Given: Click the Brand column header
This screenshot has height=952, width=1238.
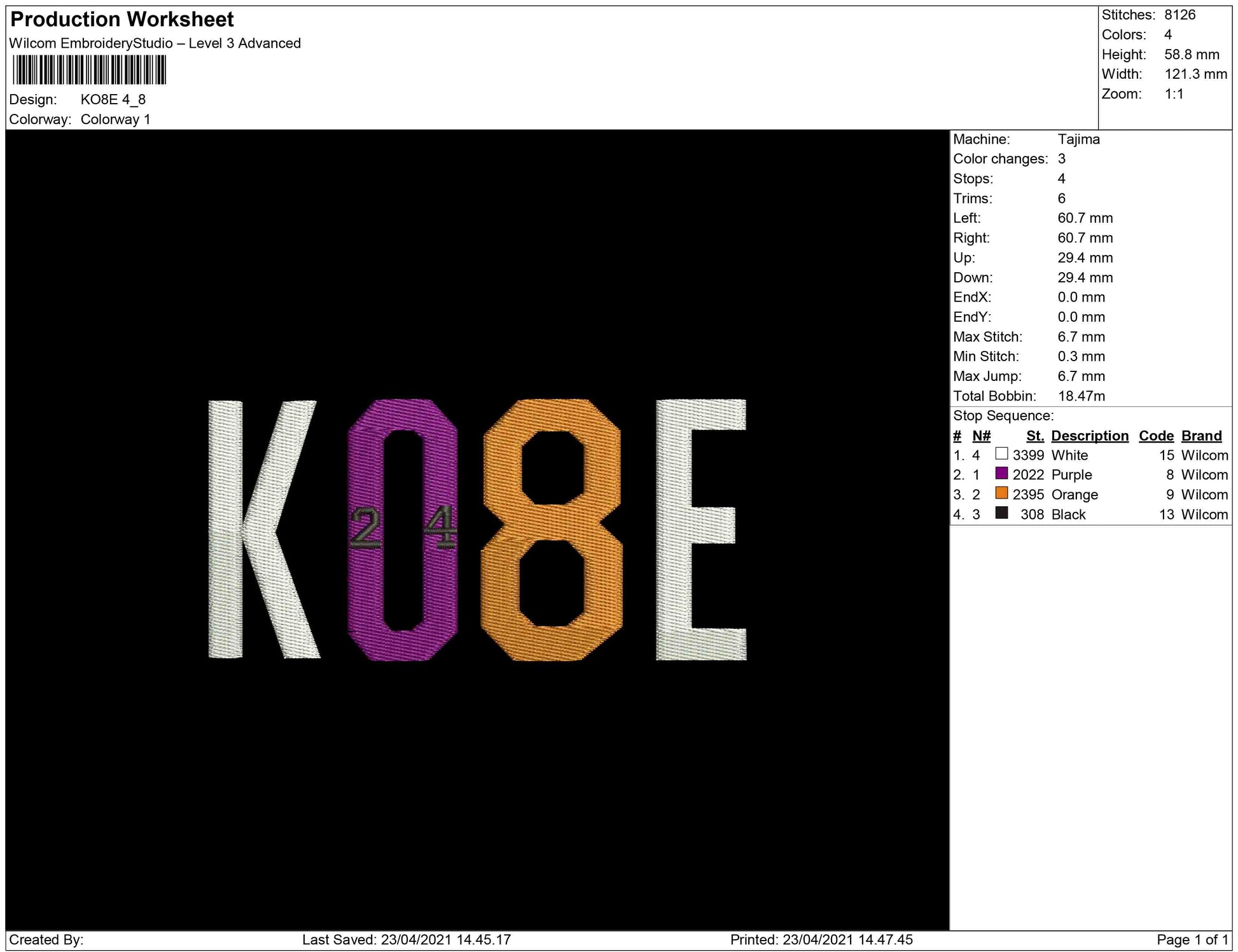Looking at the screenshot, I should click(x=1201, y=436).
